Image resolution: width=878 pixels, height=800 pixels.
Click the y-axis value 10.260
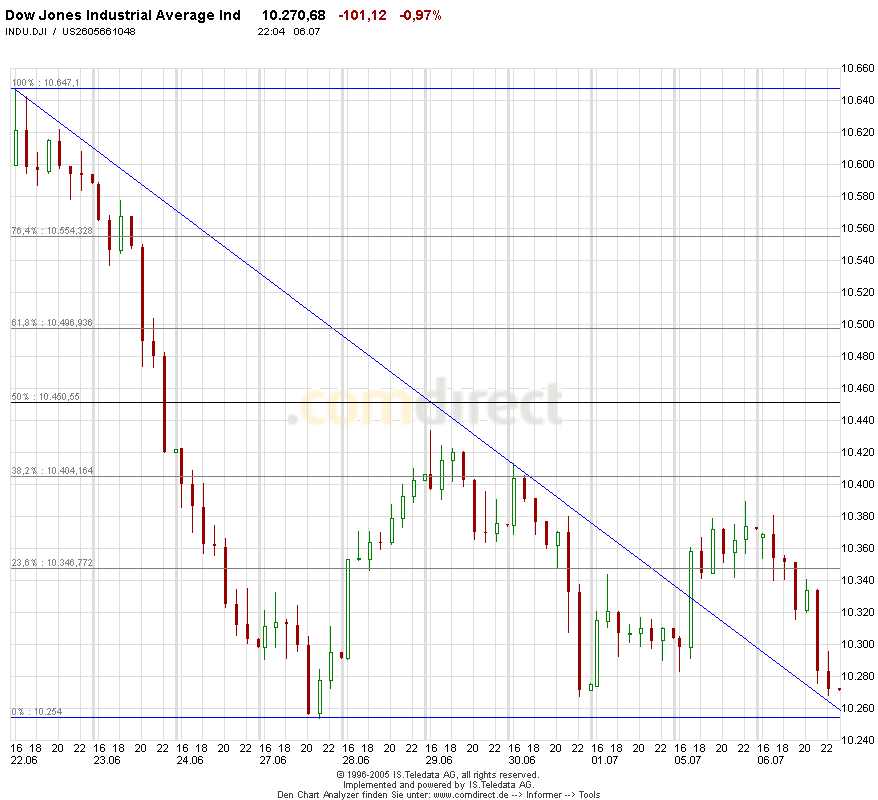click(857, 708)
